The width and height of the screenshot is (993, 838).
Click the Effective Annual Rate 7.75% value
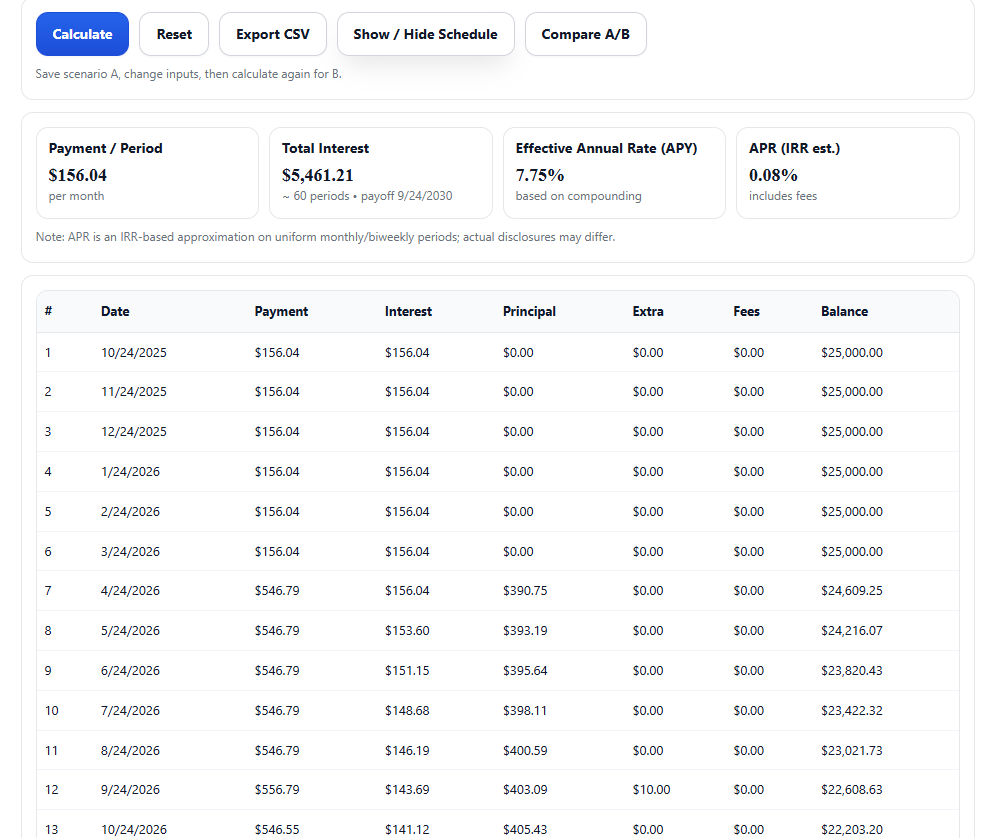click(540, 175)
